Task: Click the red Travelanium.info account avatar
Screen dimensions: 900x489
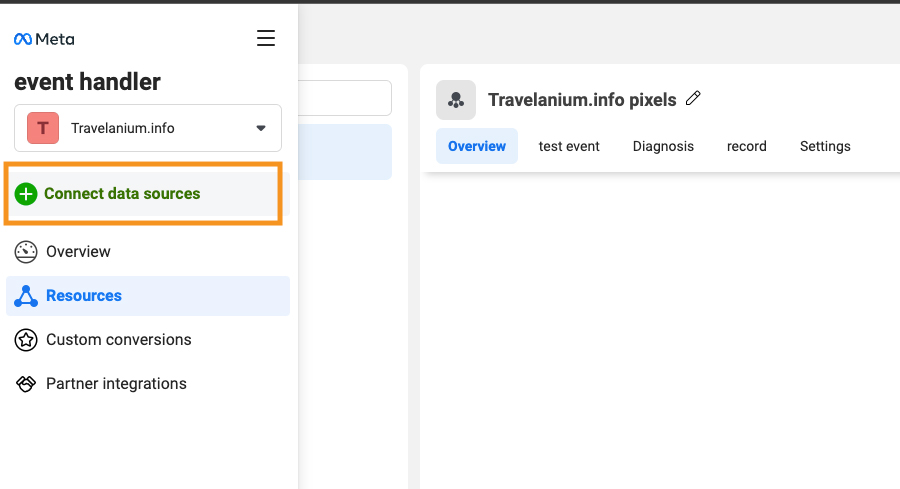Action: [43, 128]
